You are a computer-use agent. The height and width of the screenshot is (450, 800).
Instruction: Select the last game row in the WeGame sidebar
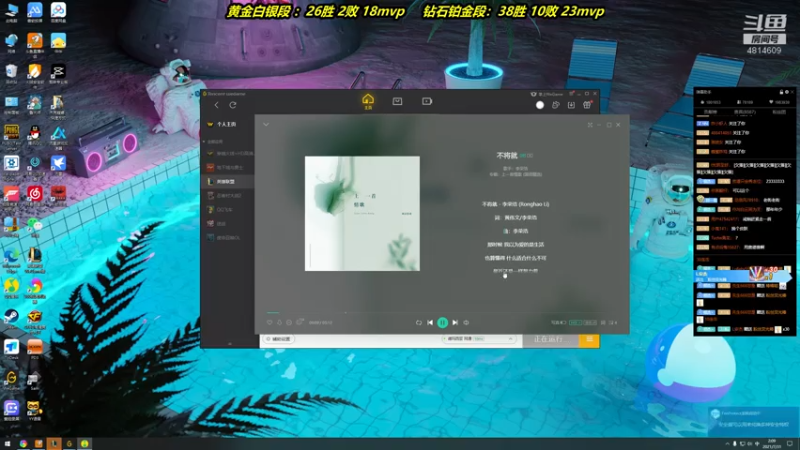[x=228, y=238]
